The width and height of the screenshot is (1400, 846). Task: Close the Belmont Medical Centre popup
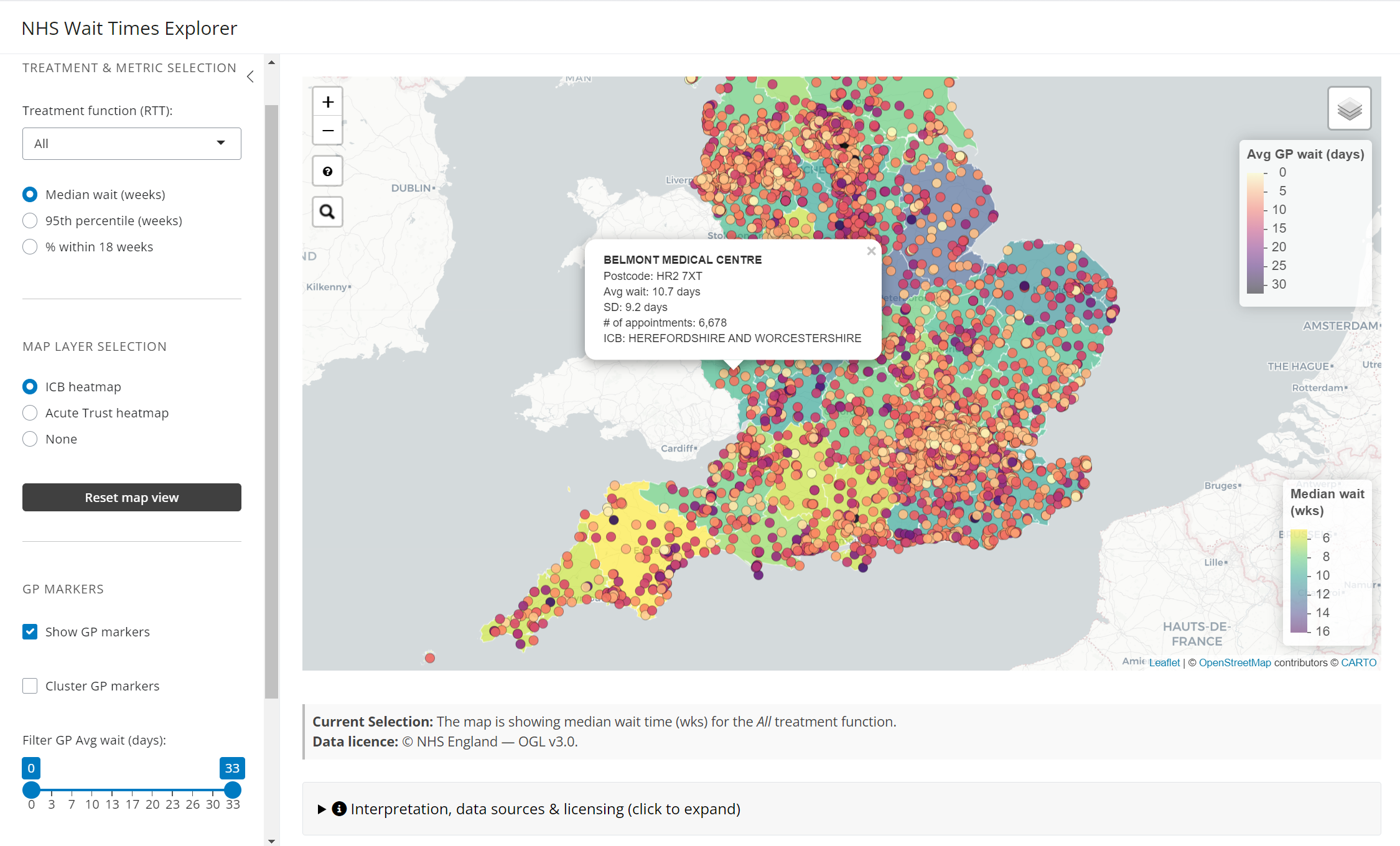click(x=871, y=251)
